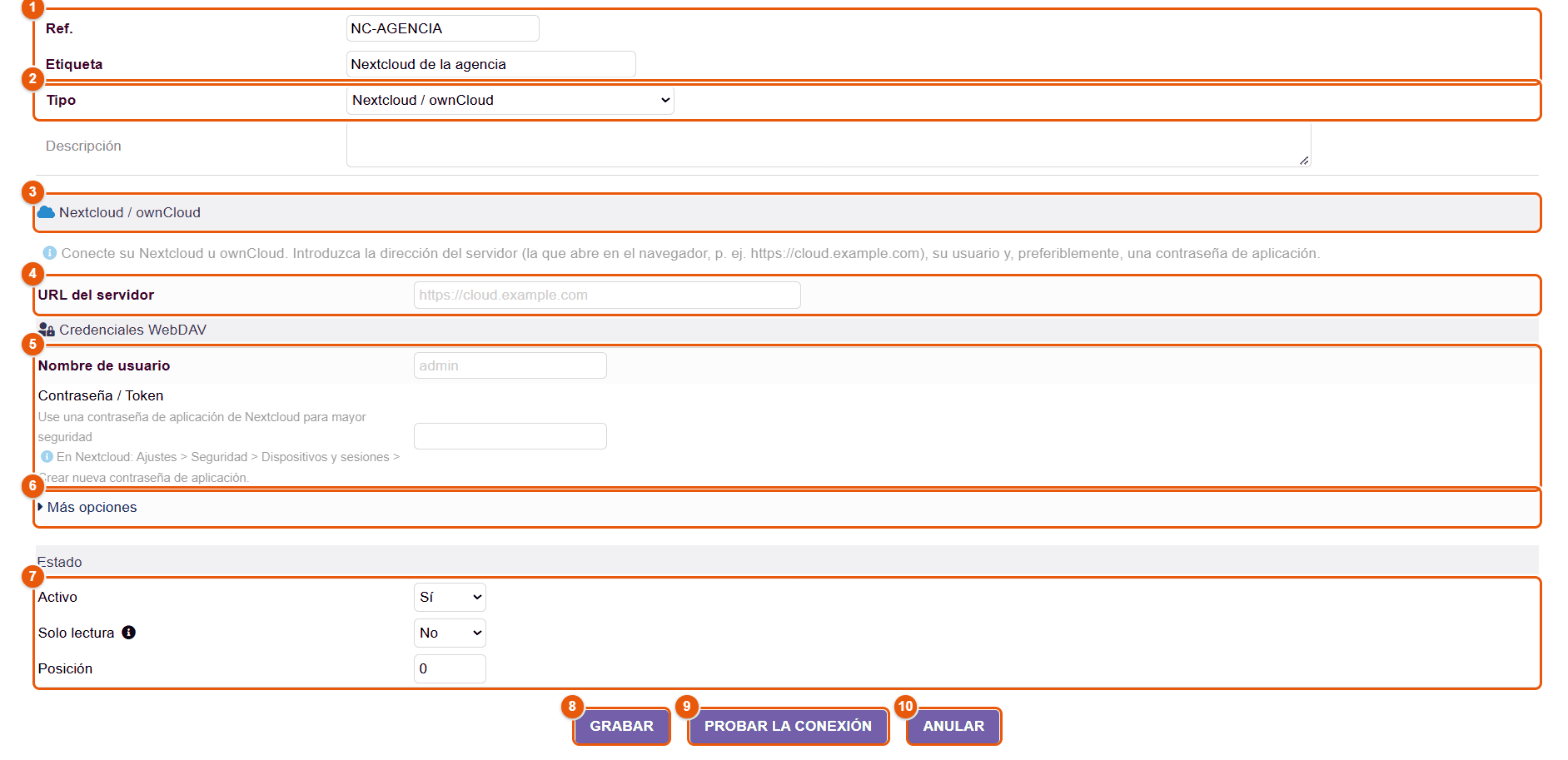1568x760 pixels.
Task: Click the Nombre de usuario label
Action: coord(104,366)
